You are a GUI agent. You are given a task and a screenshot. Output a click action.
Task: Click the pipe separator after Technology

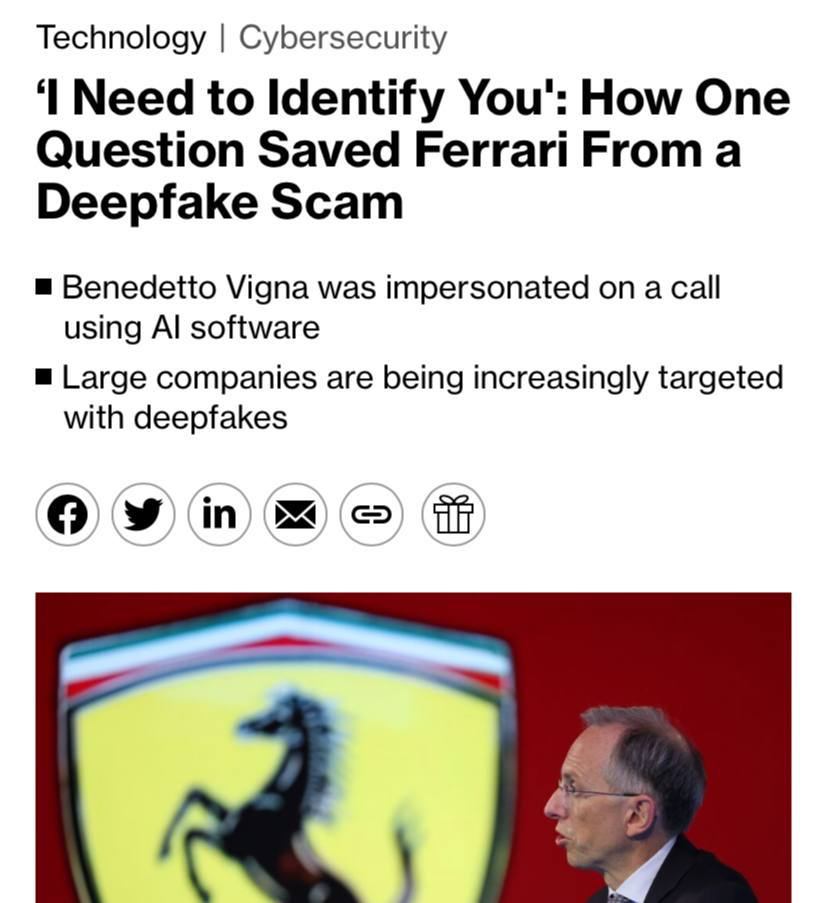tap(222, 39)
